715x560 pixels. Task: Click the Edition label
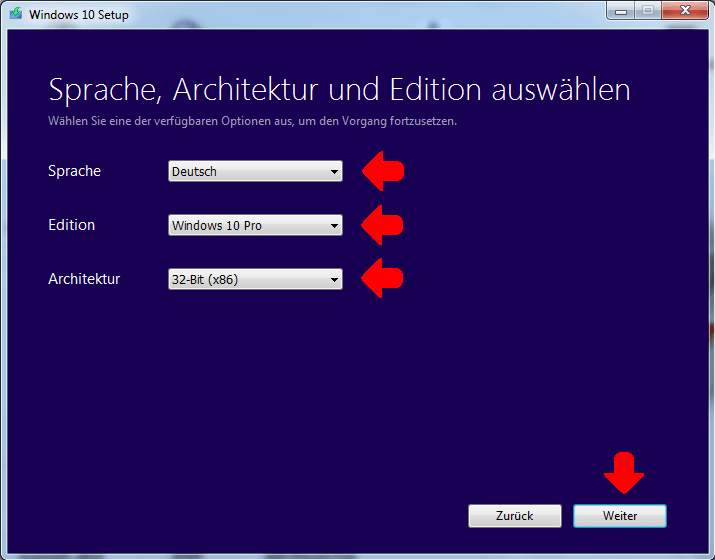(72, 225)
